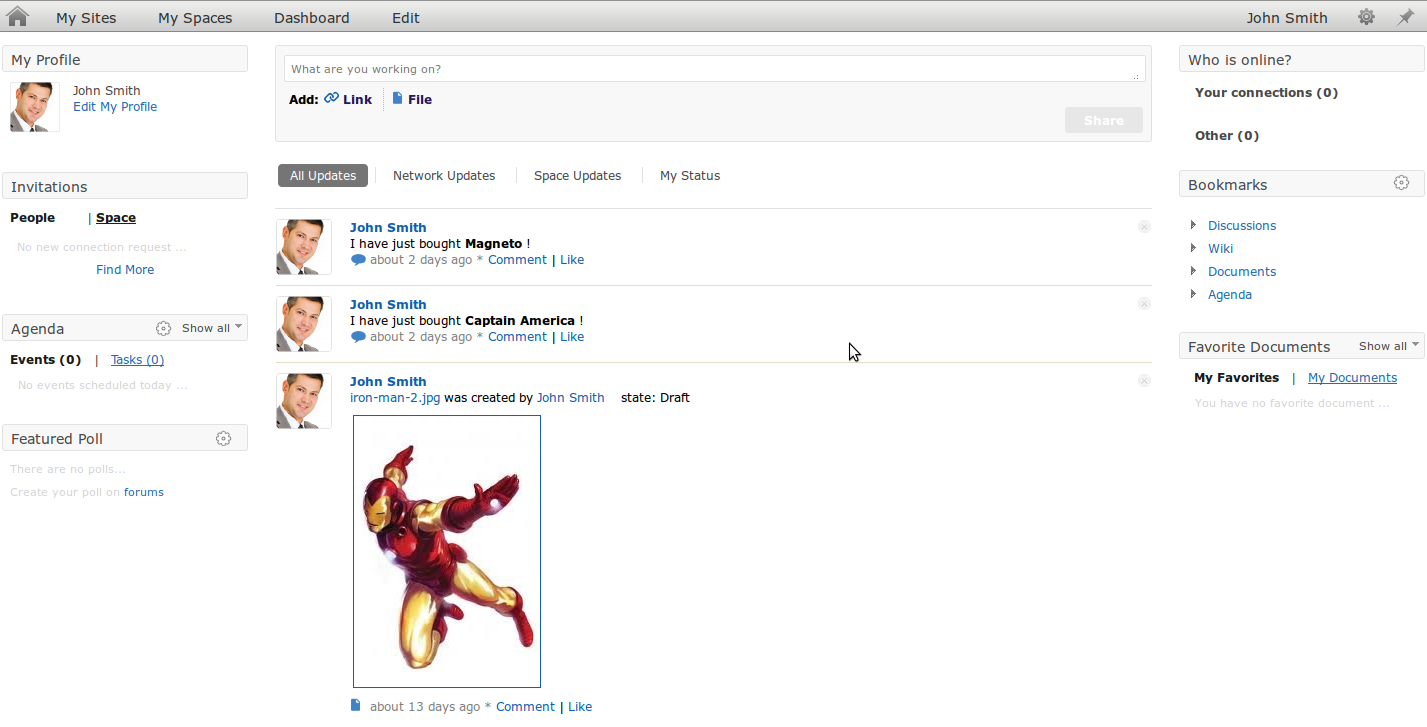Click the link chain icon beside Add
Image resolution: width=1427 pixels, height=727 pixels.
[x=332, y=98]
